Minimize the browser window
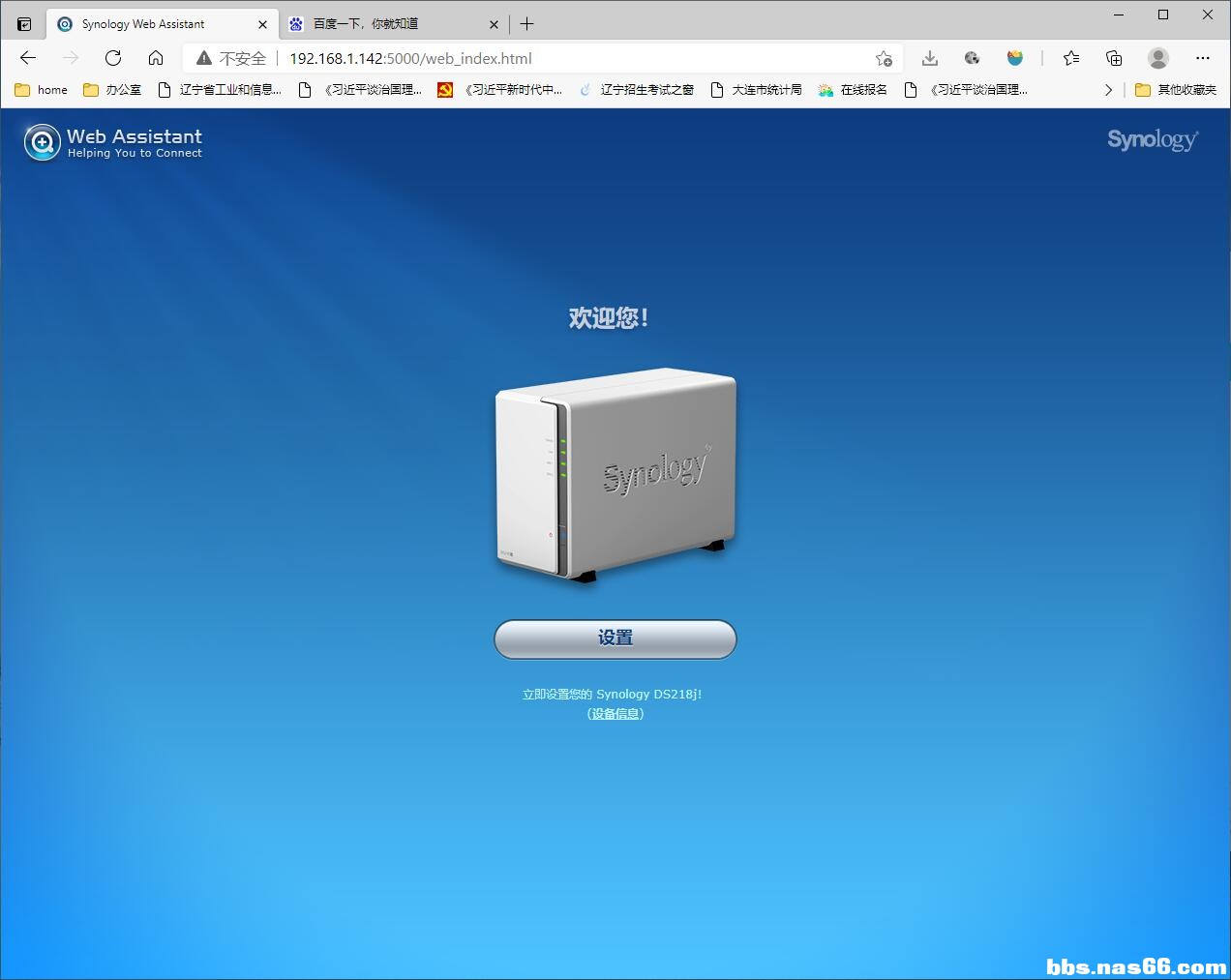Screen dimensions: 1231x980 pos(1119,15)
